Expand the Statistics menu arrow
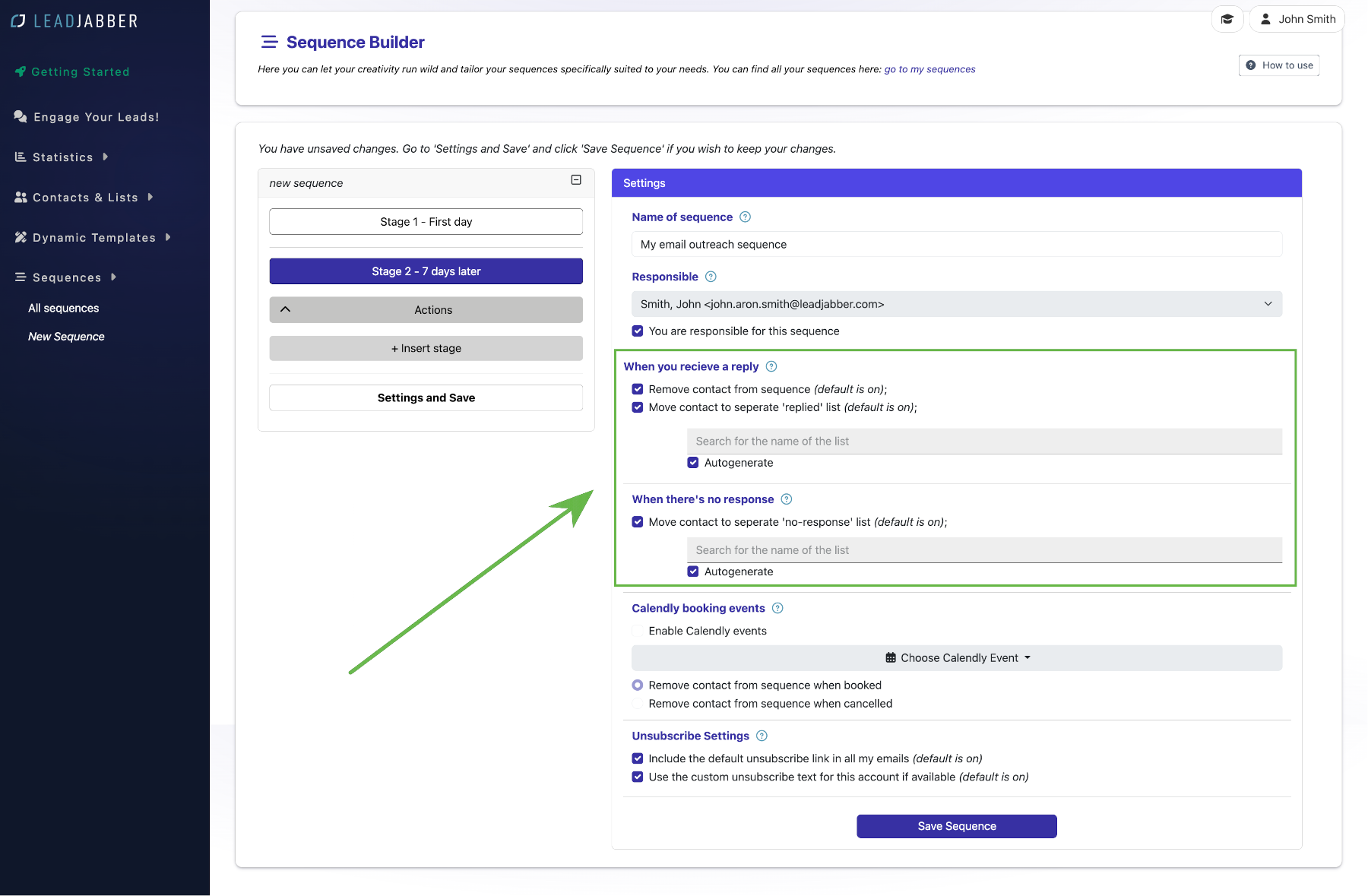Screen dimensions: 1368x896 coord(106,157)
